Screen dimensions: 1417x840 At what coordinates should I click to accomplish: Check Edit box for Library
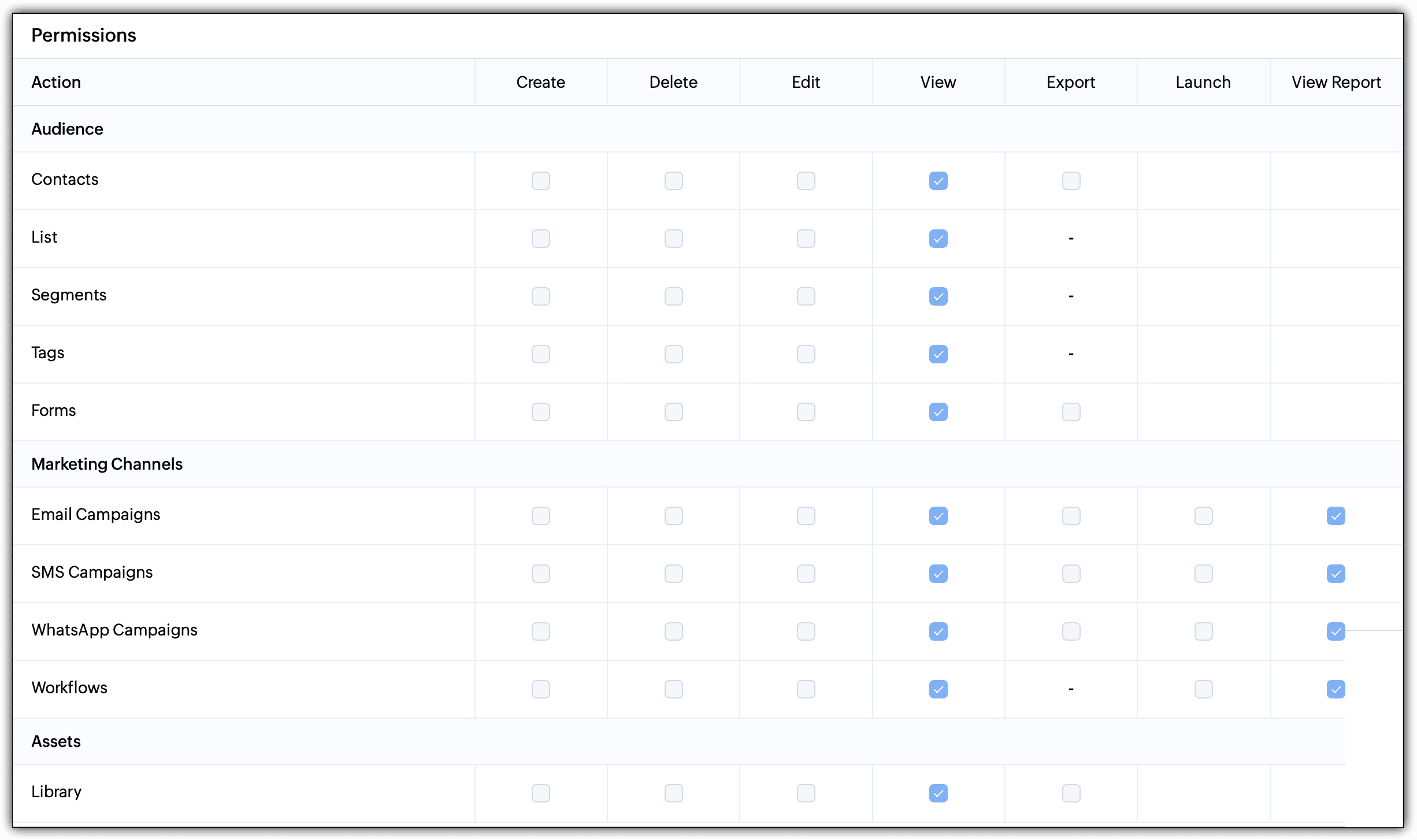(x=806, y=793)
